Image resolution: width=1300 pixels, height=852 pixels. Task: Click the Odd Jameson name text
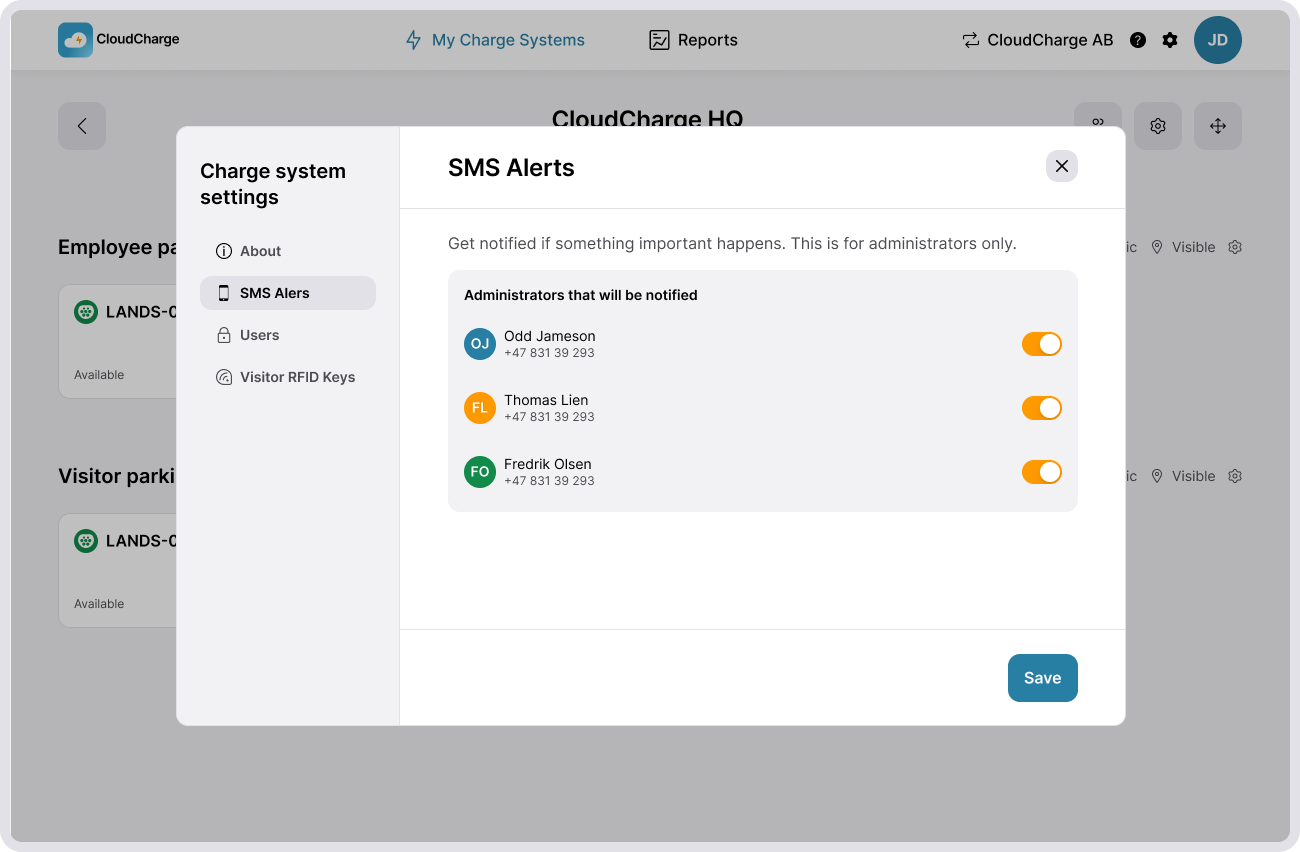click(550, 336)
